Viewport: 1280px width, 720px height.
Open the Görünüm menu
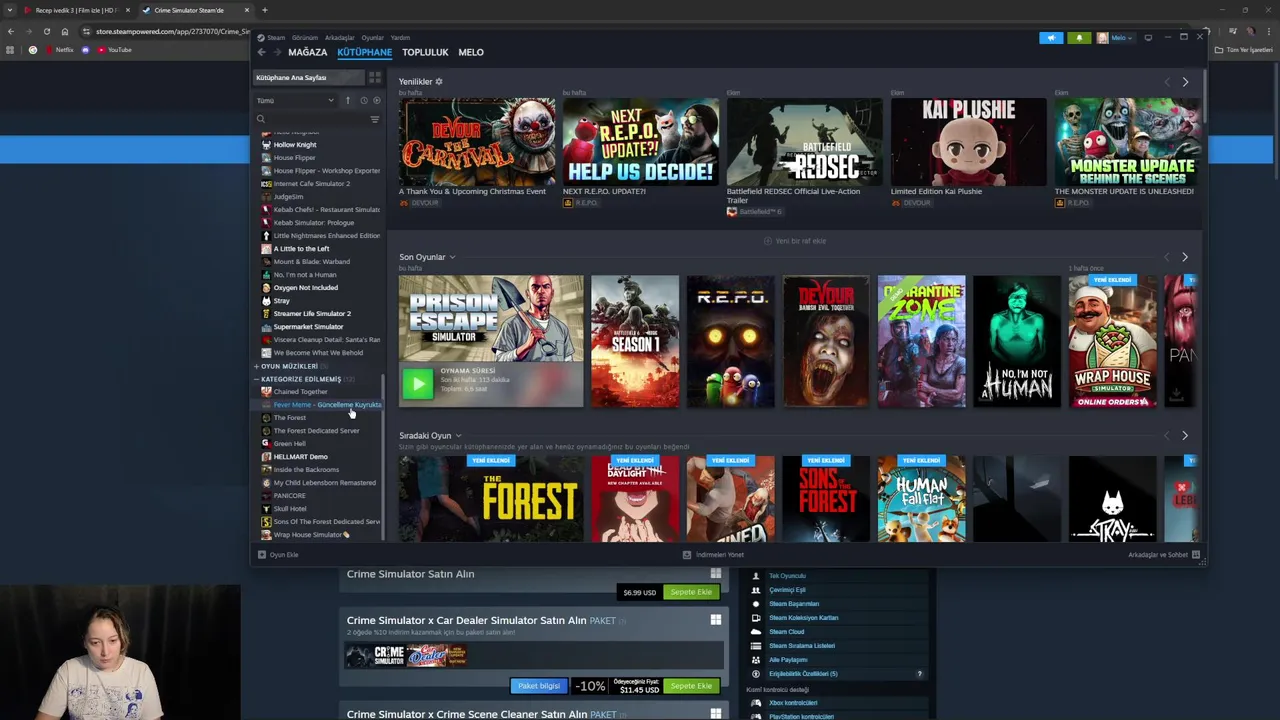pyautogui.click(x=305, y=38)
